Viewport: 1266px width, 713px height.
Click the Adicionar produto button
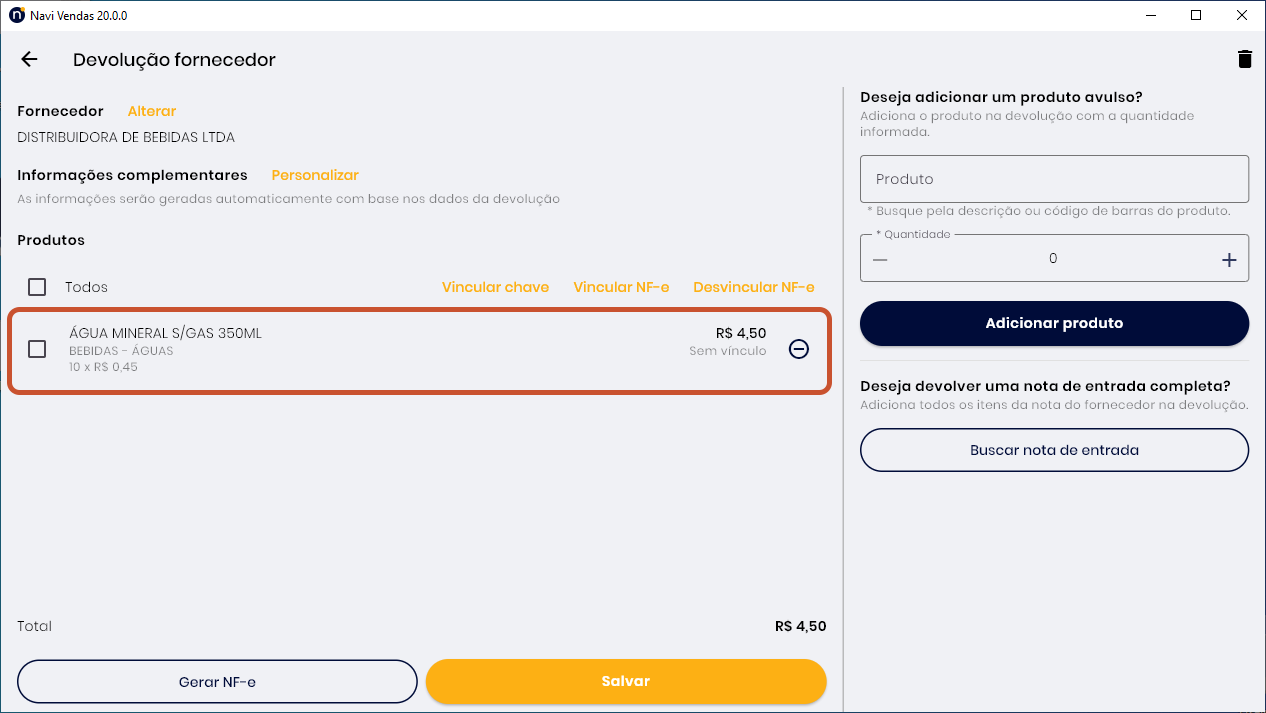coord(1054,323)
